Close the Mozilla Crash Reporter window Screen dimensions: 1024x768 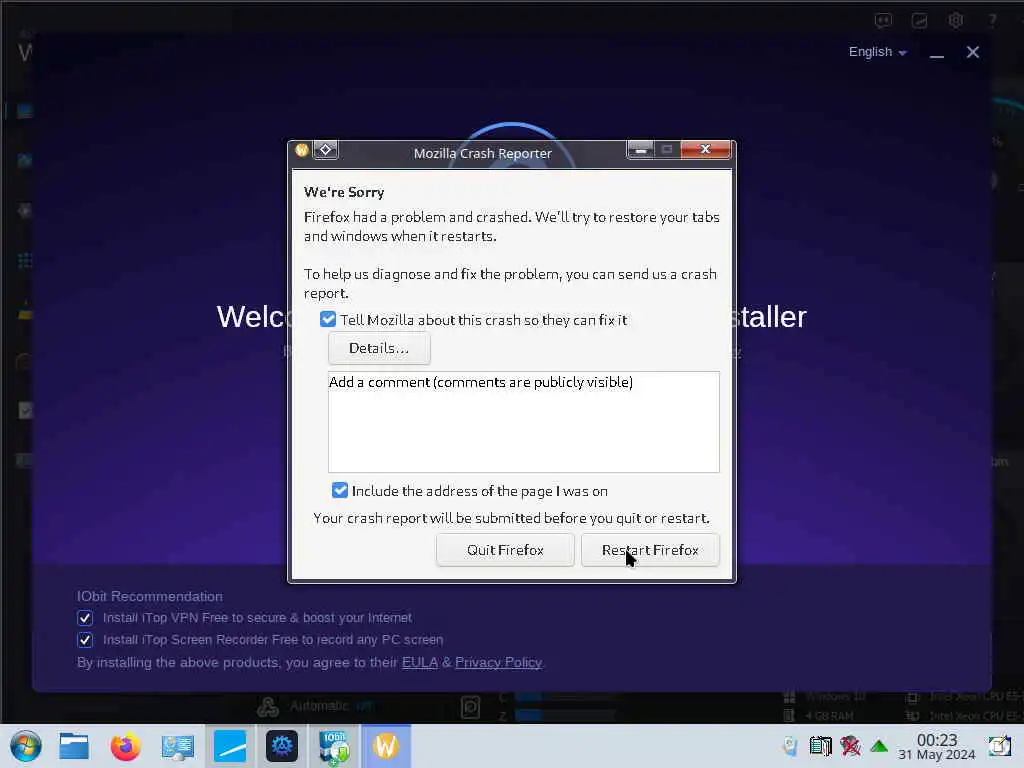click(x=705, y=150)
